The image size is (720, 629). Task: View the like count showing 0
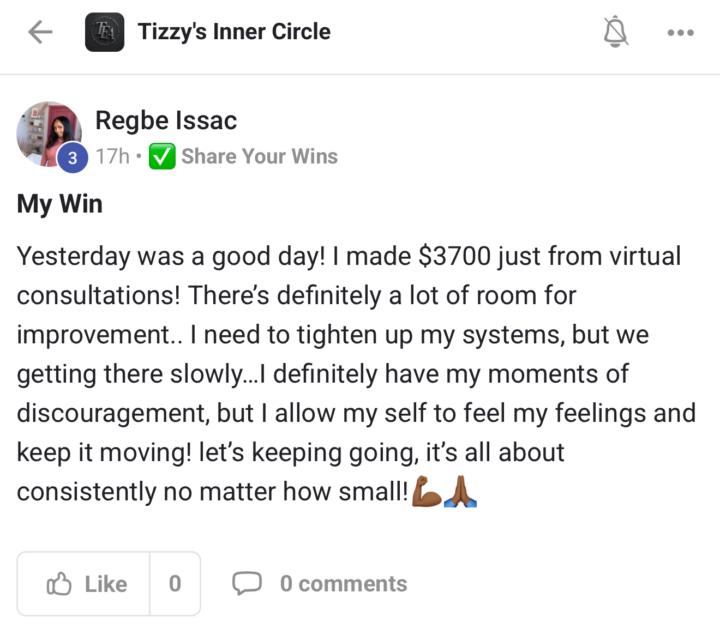pos(175,584)
